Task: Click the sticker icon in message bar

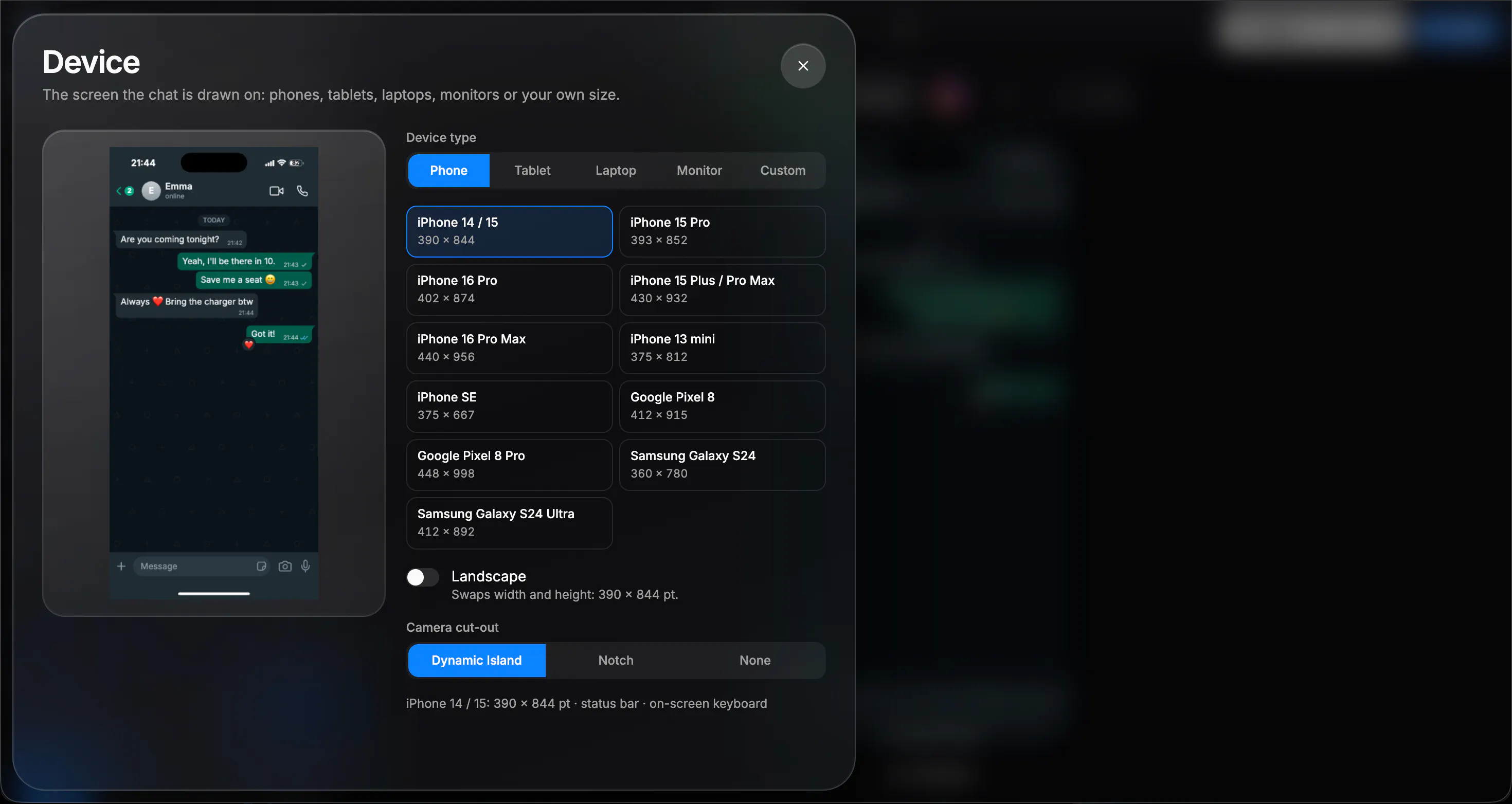Action: (x=261, y=567)
